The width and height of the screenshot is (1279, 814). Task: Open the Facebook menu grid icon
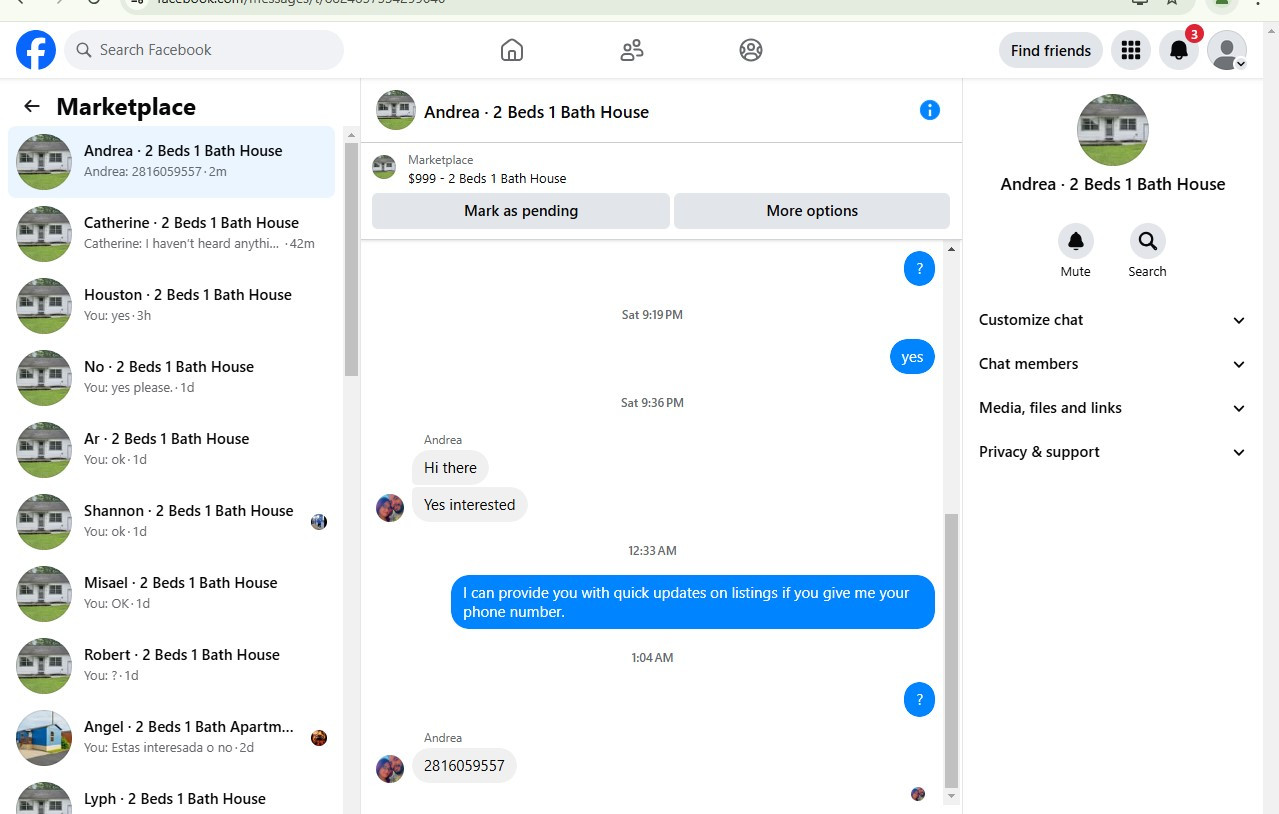coord(1131,50)
